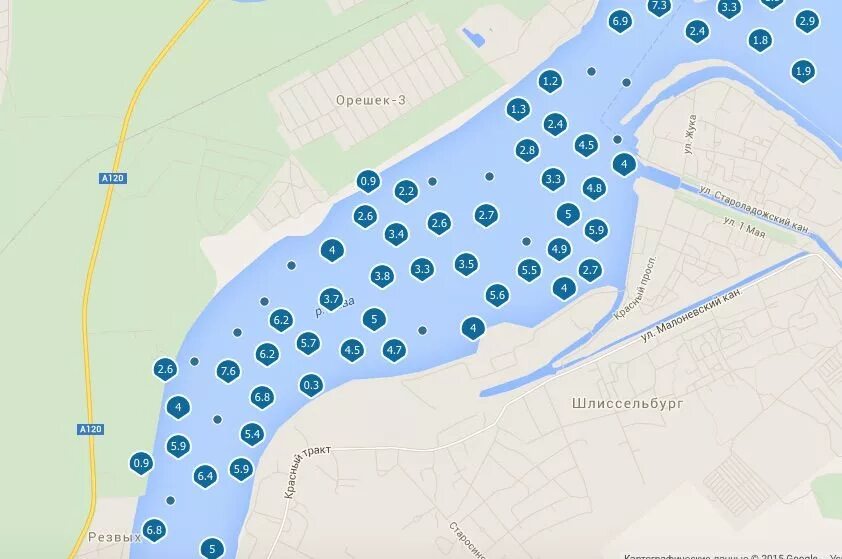Open the 6.4 depth point
The width and height of the screenshot is (842, 559).
pyautogui.click(x=205, y=476)
